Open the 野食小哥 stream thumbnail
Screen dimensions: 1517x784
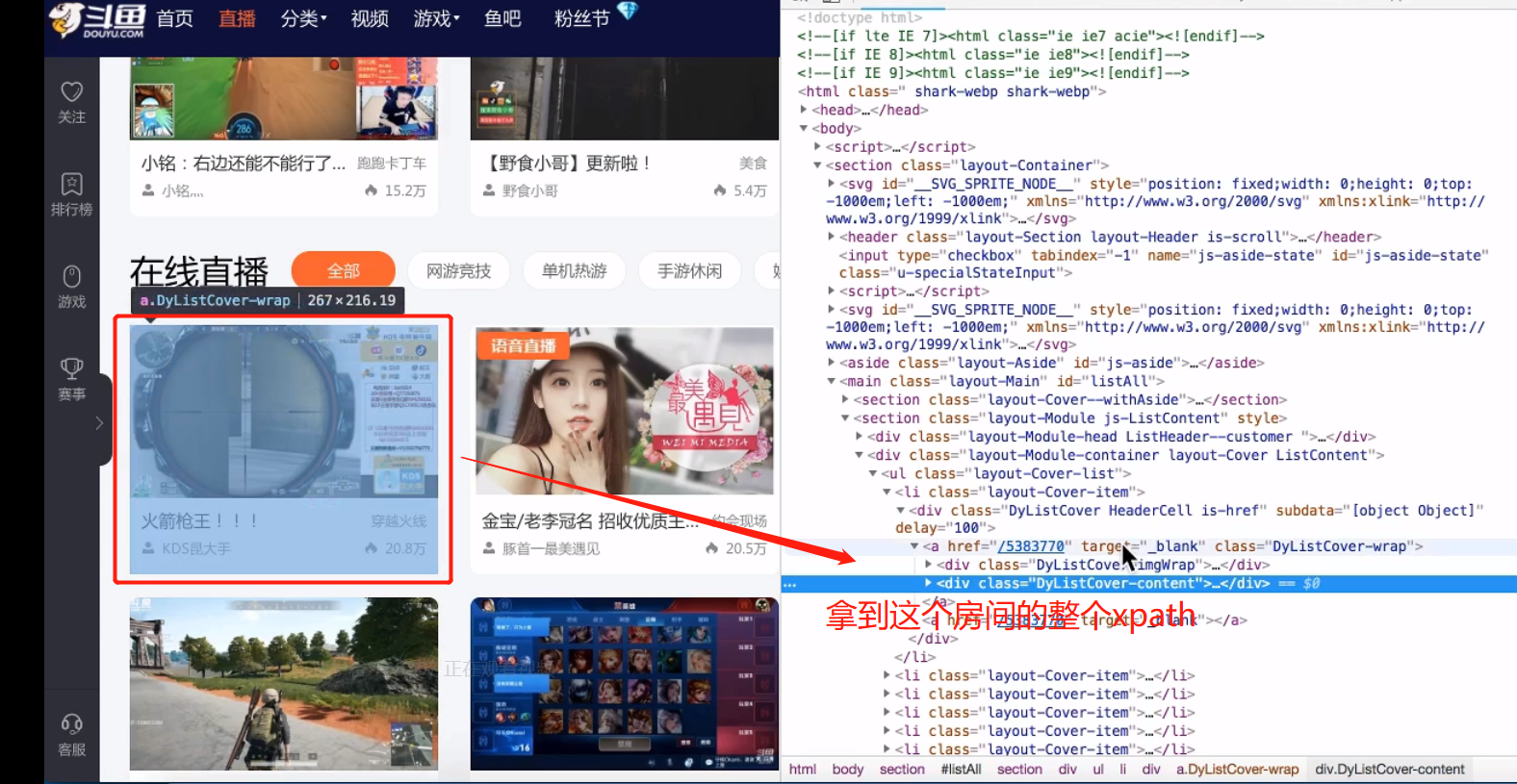pos(625,98)
